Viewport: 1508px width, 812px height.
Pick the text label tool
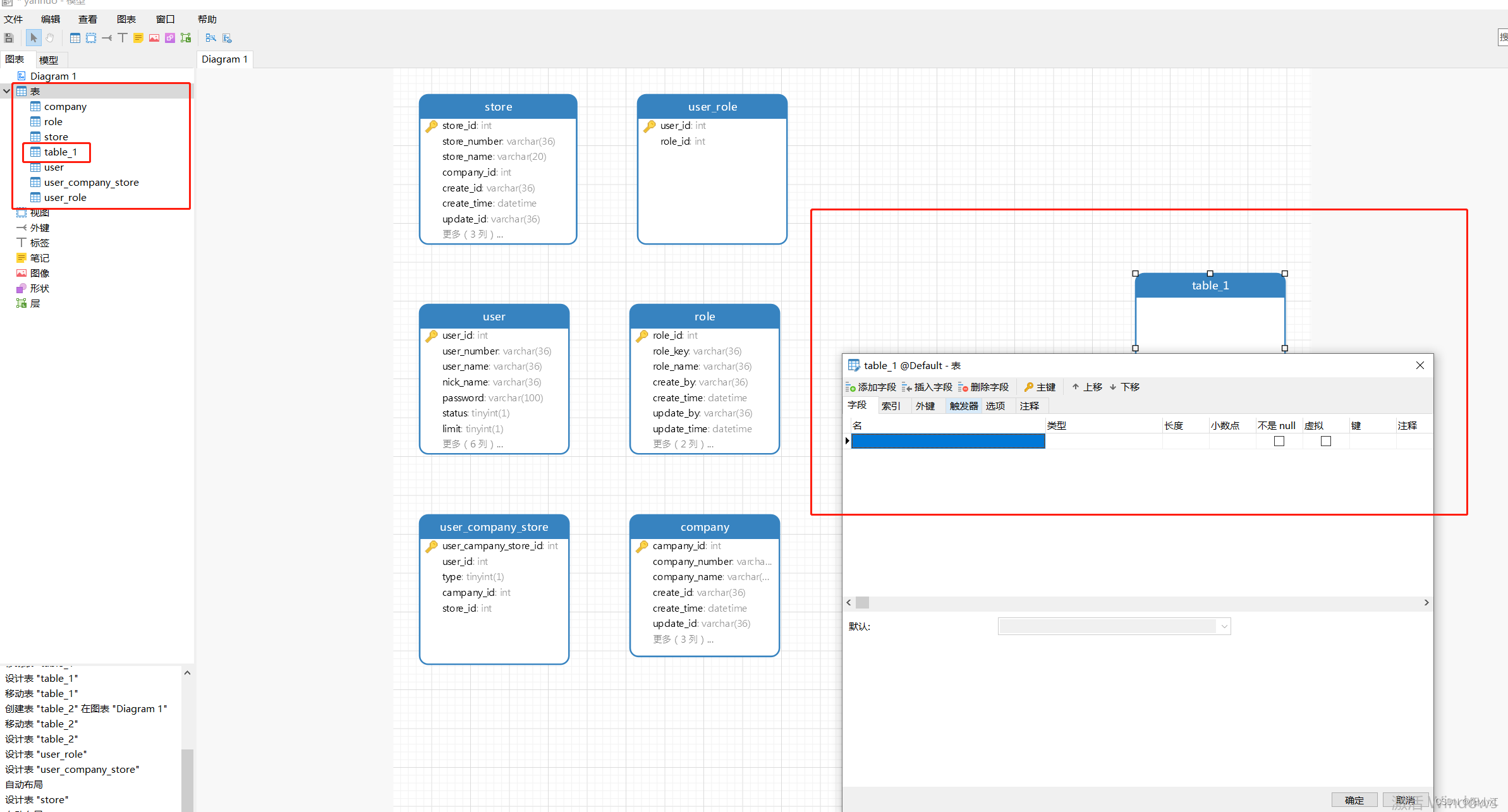click(x=123, y=38)
